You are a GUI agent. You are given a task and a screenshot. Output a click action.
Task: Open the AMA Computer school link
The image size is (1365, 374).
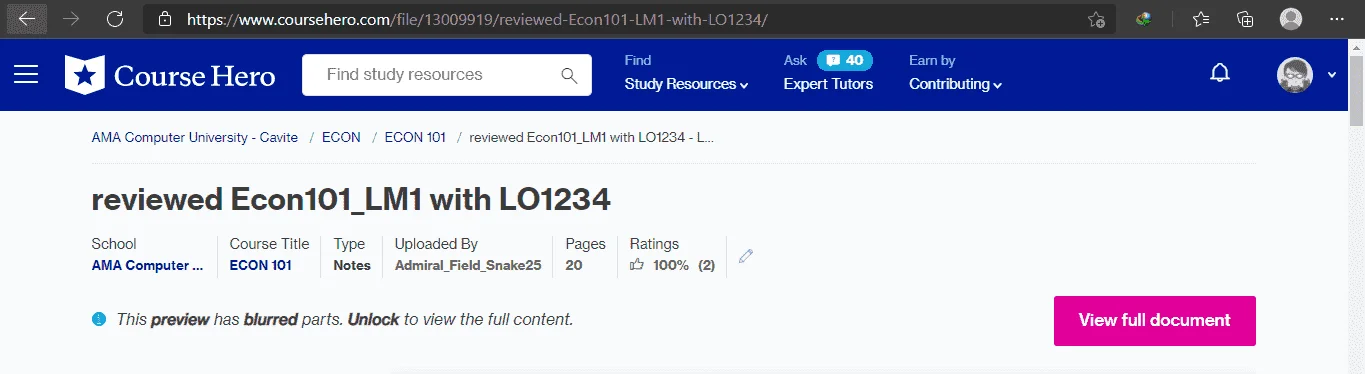(147, 266)
